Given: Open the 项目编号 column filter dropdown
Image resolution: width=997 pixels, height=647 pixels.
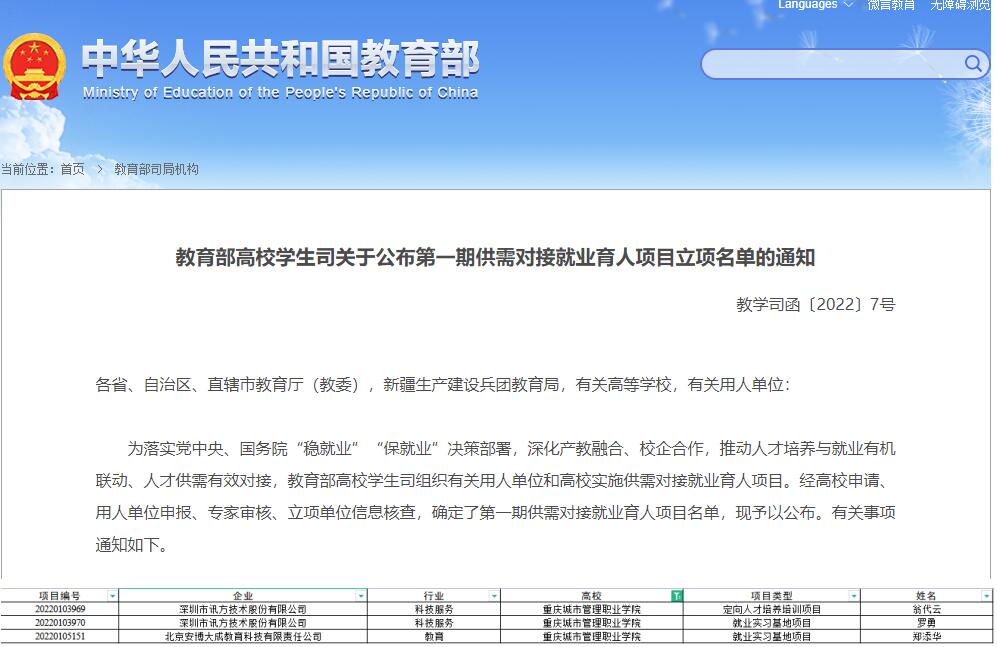Looking at the screenshot, I should click(x=112, y=596).
